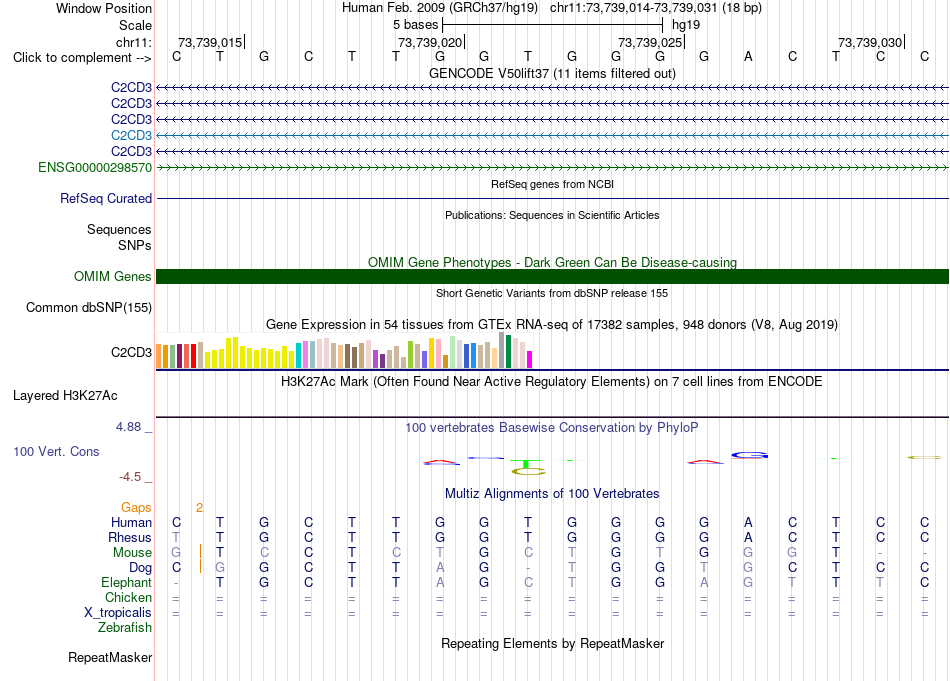950x681 pixels.
Task: Click coordinate label 73,739,030
Action: [869, 42]
